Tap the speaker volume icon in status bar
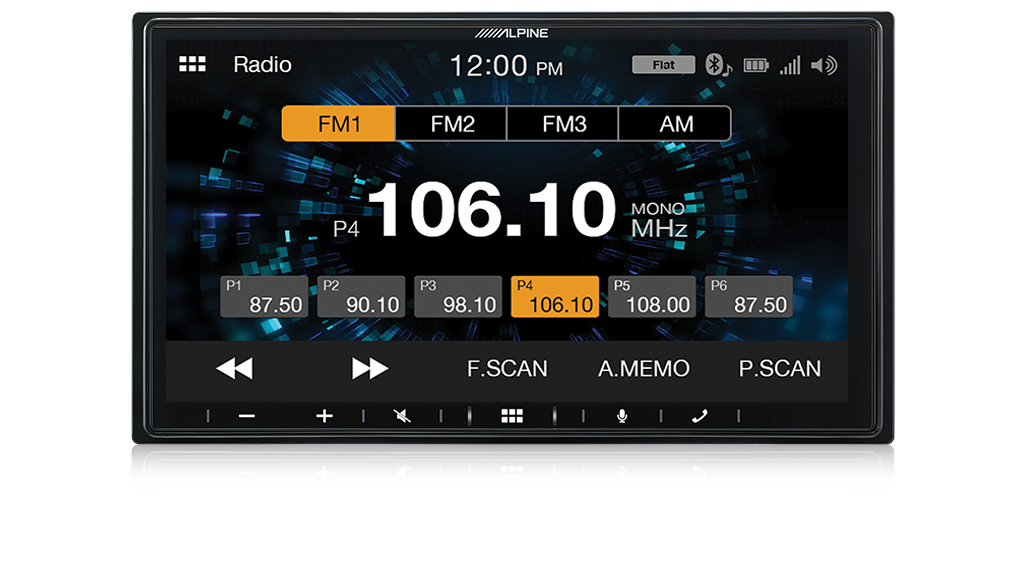1024x575 pixels. pyautogui.click(x=824, y=65)
